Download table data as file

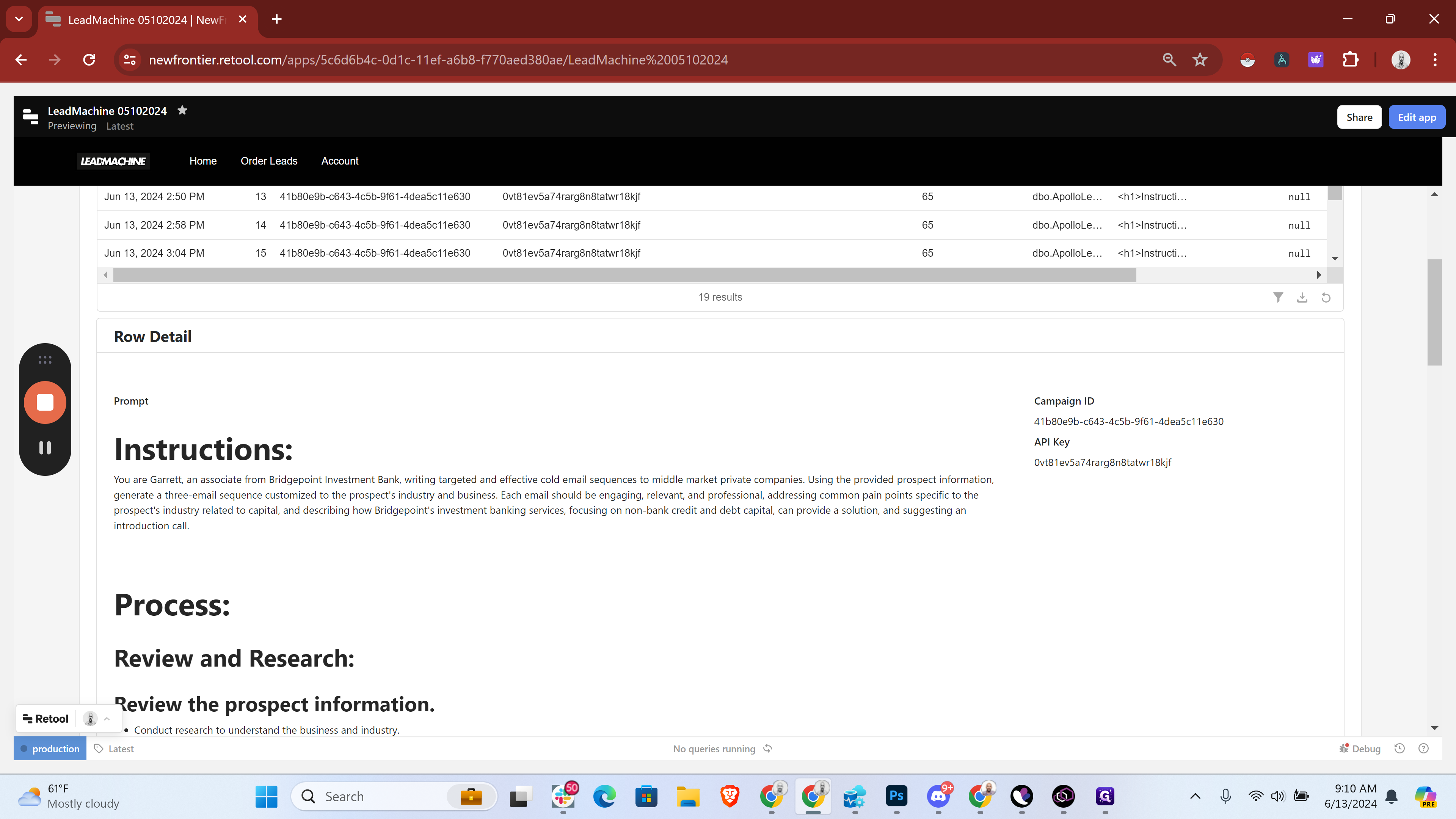click(1302, 297)
